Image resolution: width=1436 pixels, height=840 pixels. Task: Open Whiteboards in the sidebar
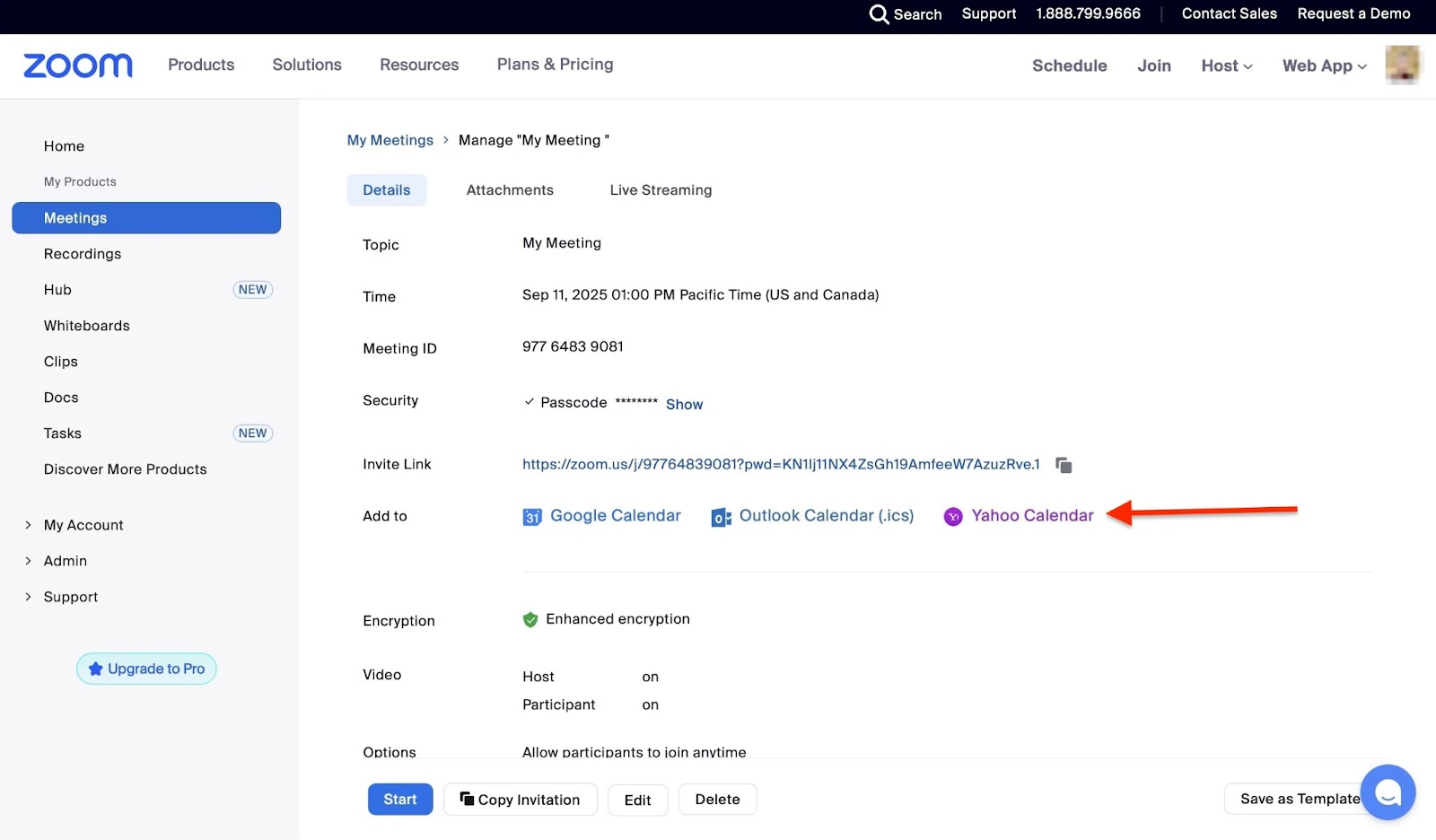coord(87,326)
